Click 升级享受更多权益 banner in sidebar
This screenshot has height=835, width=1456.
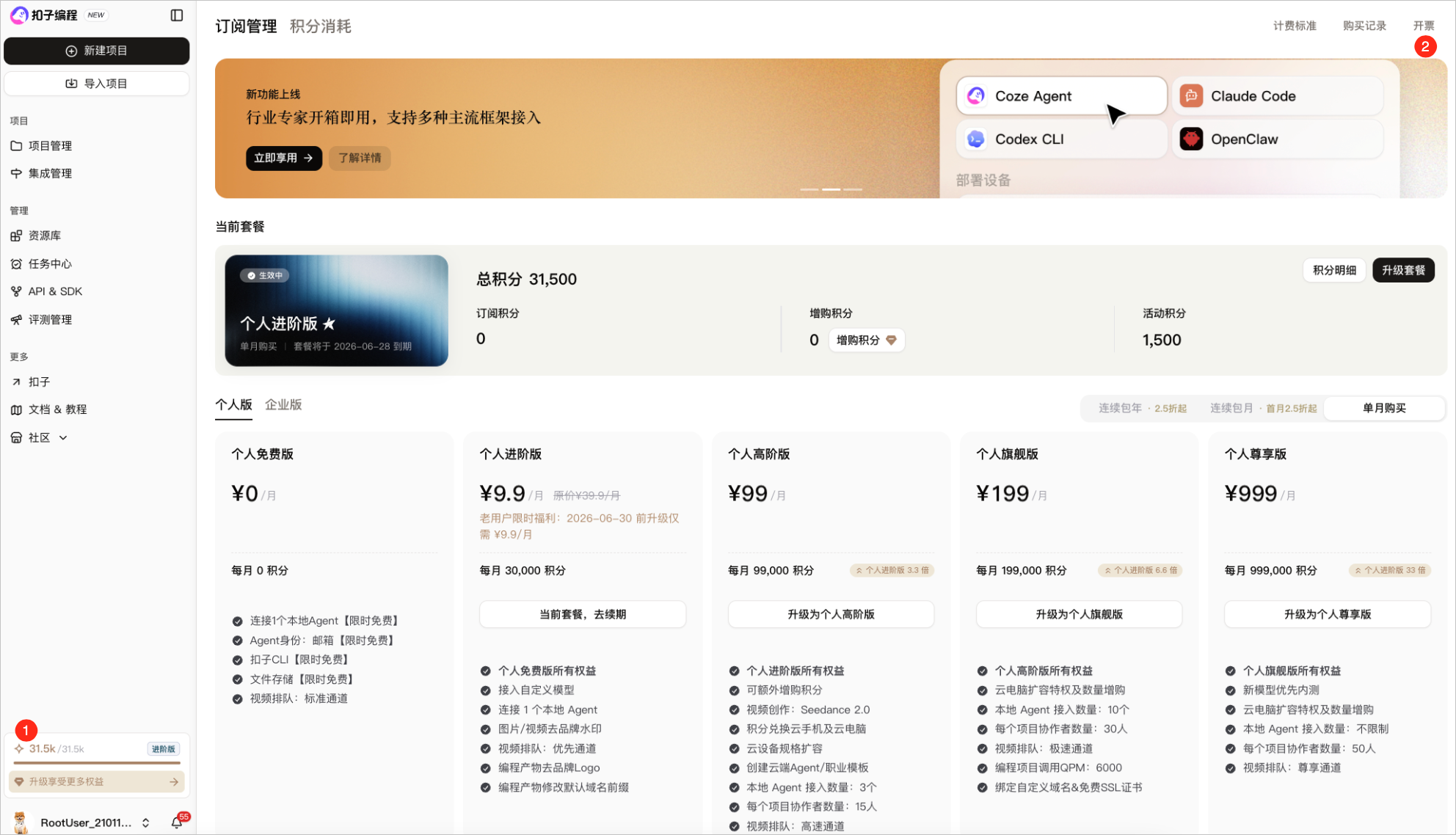coord(97,781)
